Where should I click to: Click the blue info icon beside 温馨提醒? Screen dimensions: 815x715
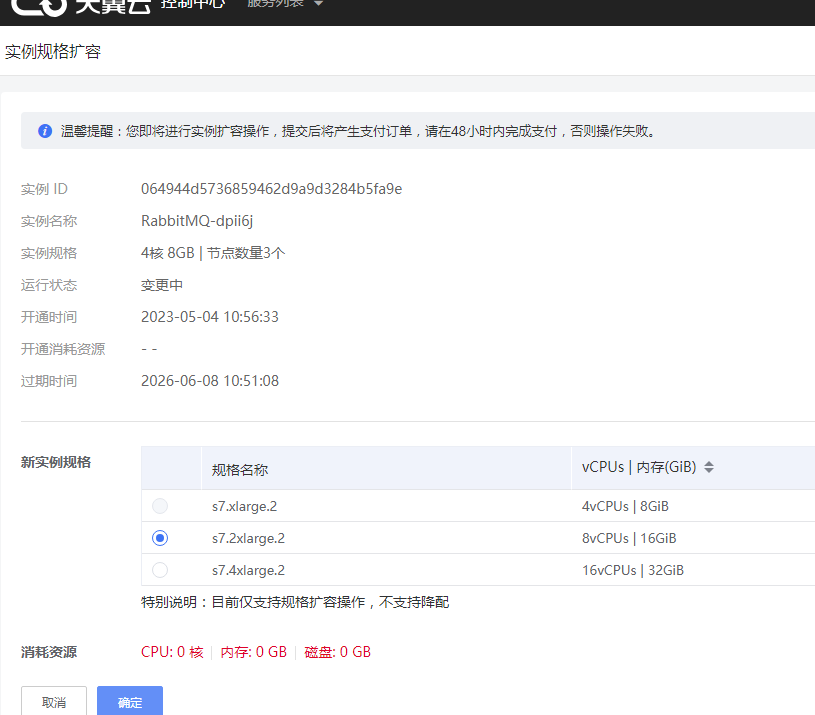pos(45,131)
